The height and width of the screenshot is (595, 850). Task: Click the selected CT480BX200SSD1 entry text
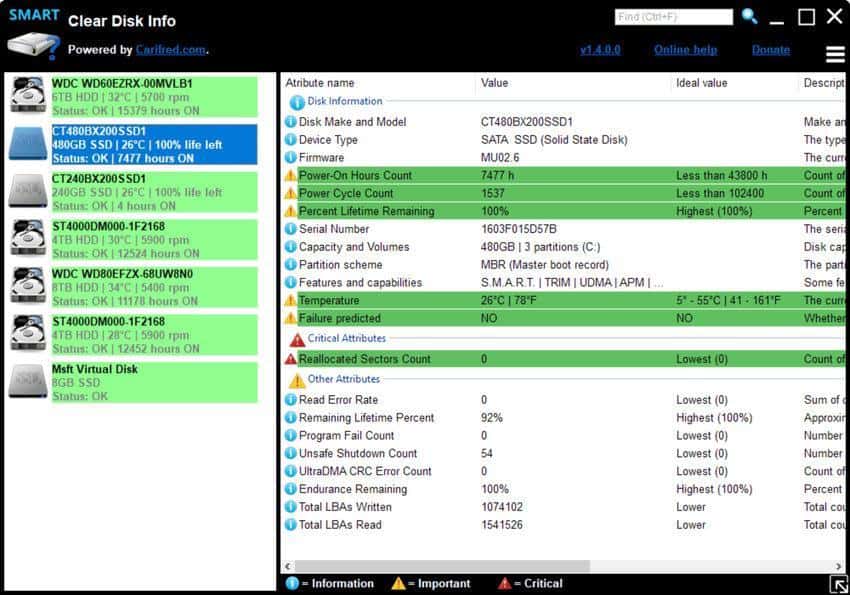click(x=154, y=145)
